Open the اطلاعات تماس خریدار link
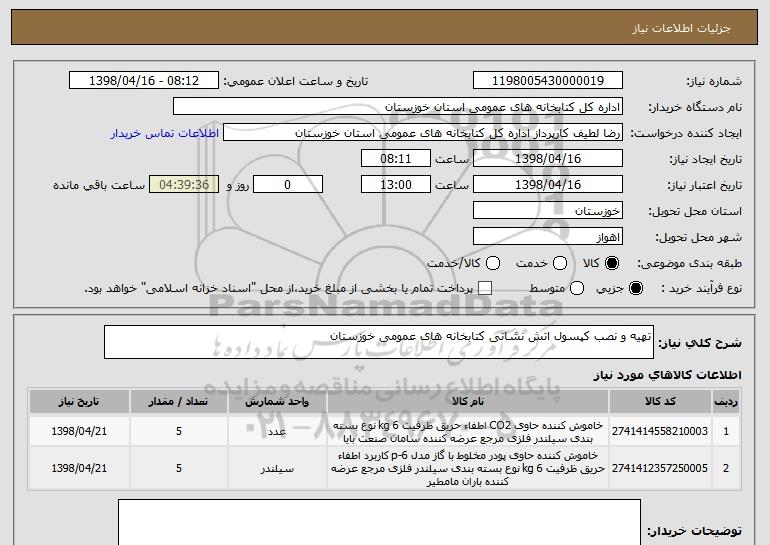Image resolution: width=770 pixels, height=545 pixels. pos(163,133)
